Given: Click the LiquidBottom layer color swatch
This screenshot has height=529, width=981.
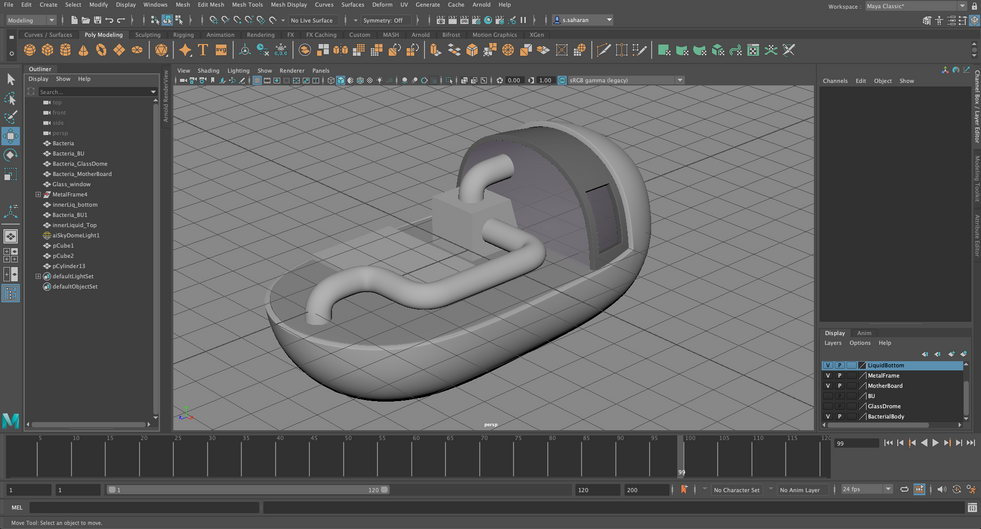Looking at the screenshot, I should 862,365.
